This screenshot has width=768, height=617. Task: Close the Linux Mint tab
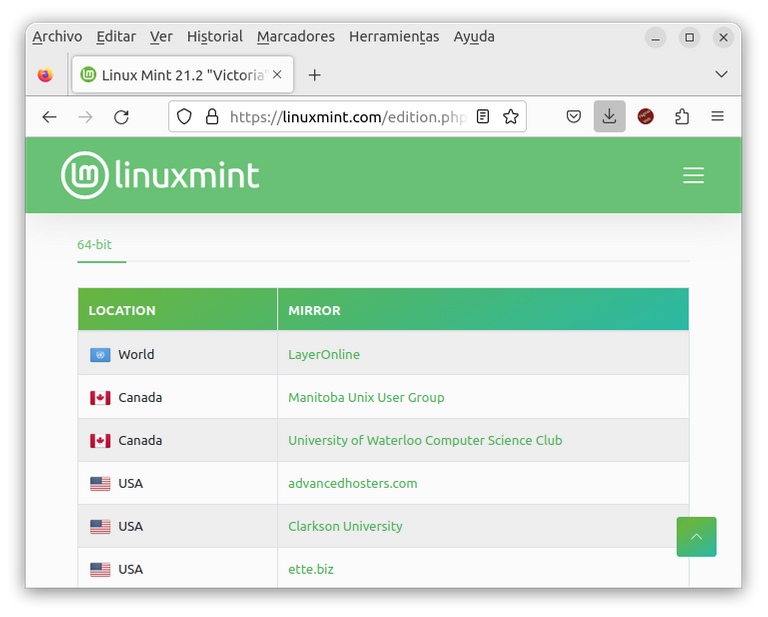click(x=277, y=74)
